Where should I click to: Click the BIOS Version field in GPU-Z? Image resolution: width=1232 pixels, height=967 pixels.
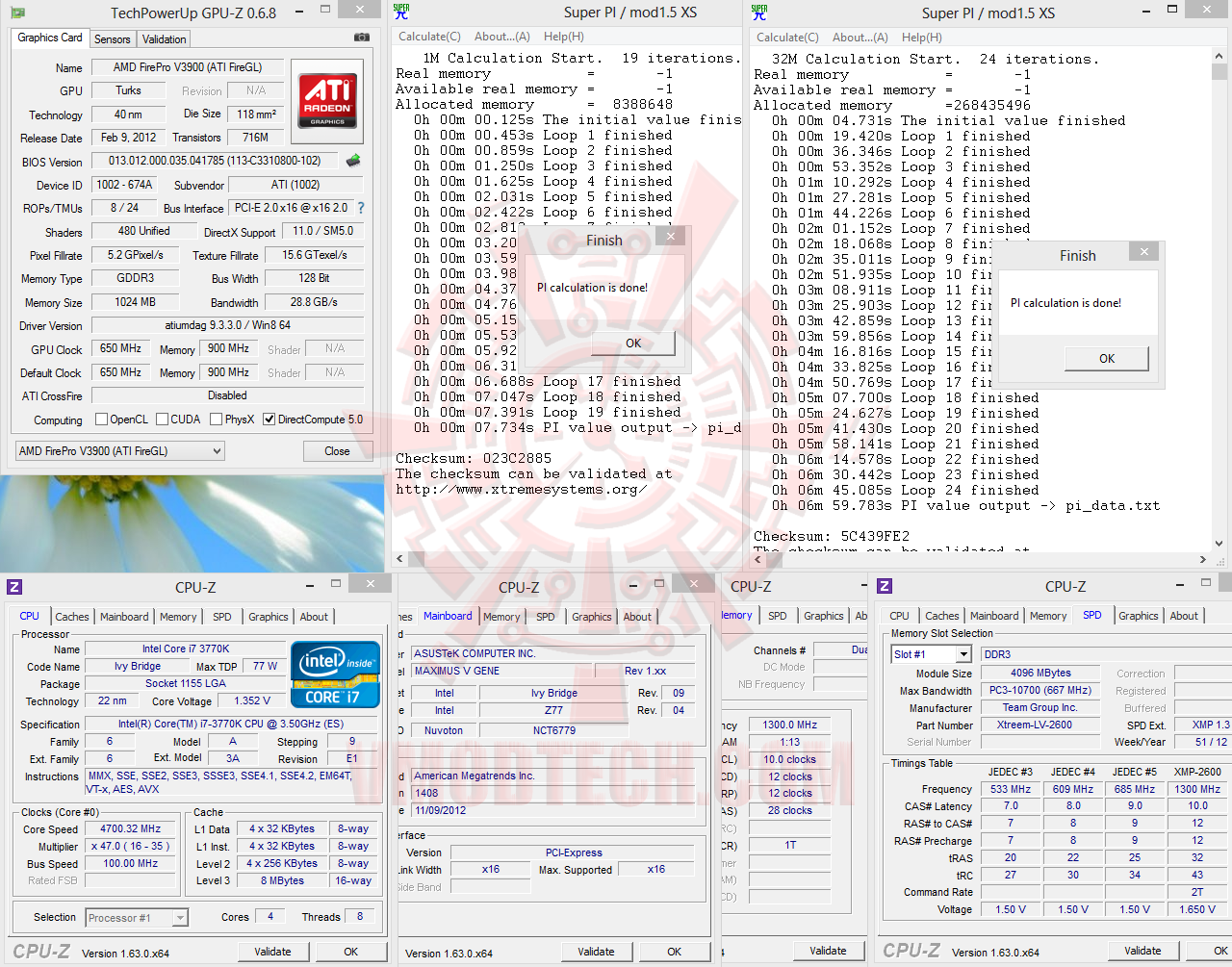215,161
